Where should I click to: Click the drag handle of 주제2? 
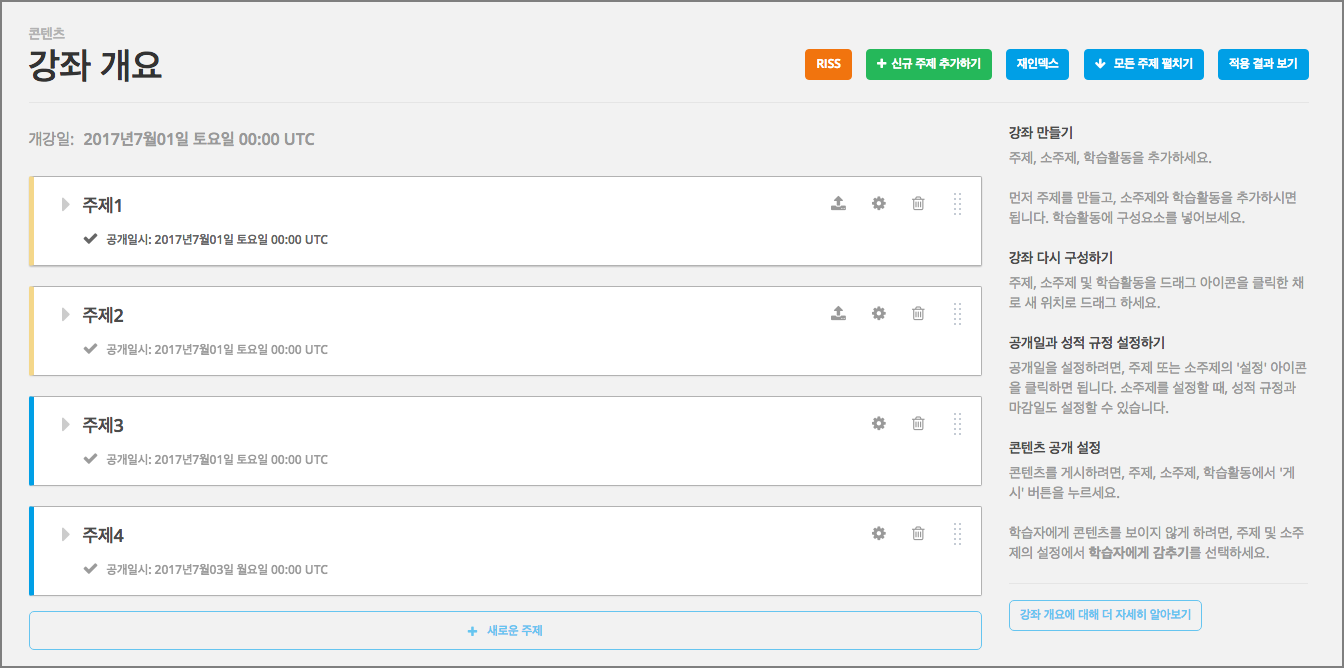pos(957,314)
